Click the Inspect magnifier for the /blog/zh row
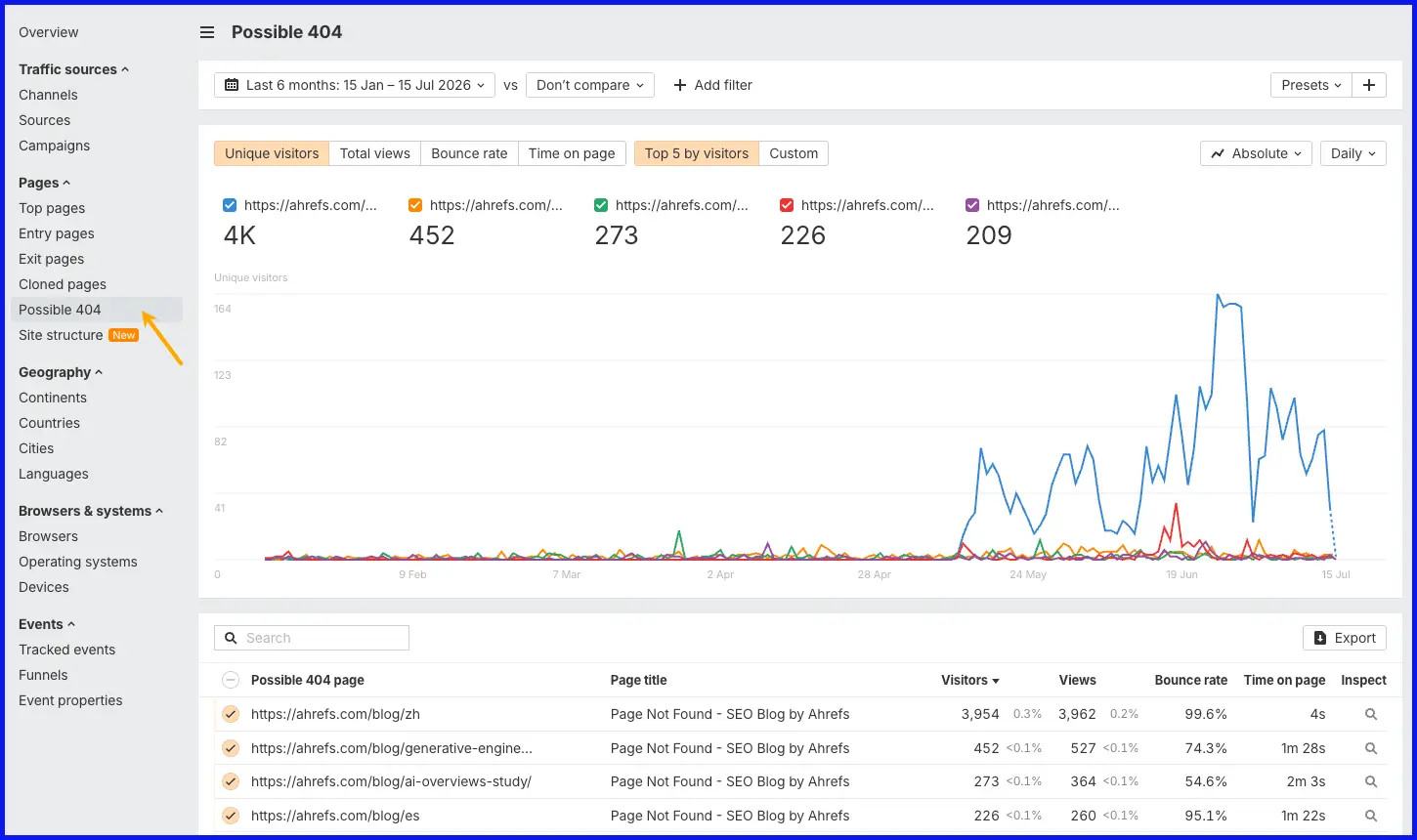Viewport: 1417px width, 840px height. tap(1371, 714)
